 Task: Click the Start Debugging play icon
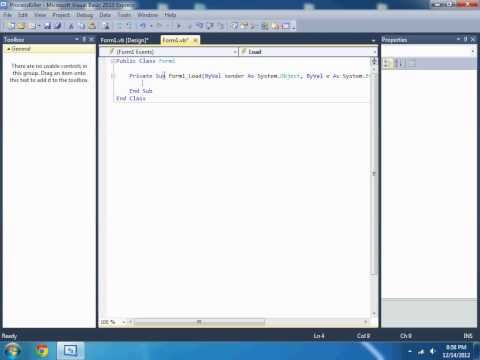pos(179,26)
